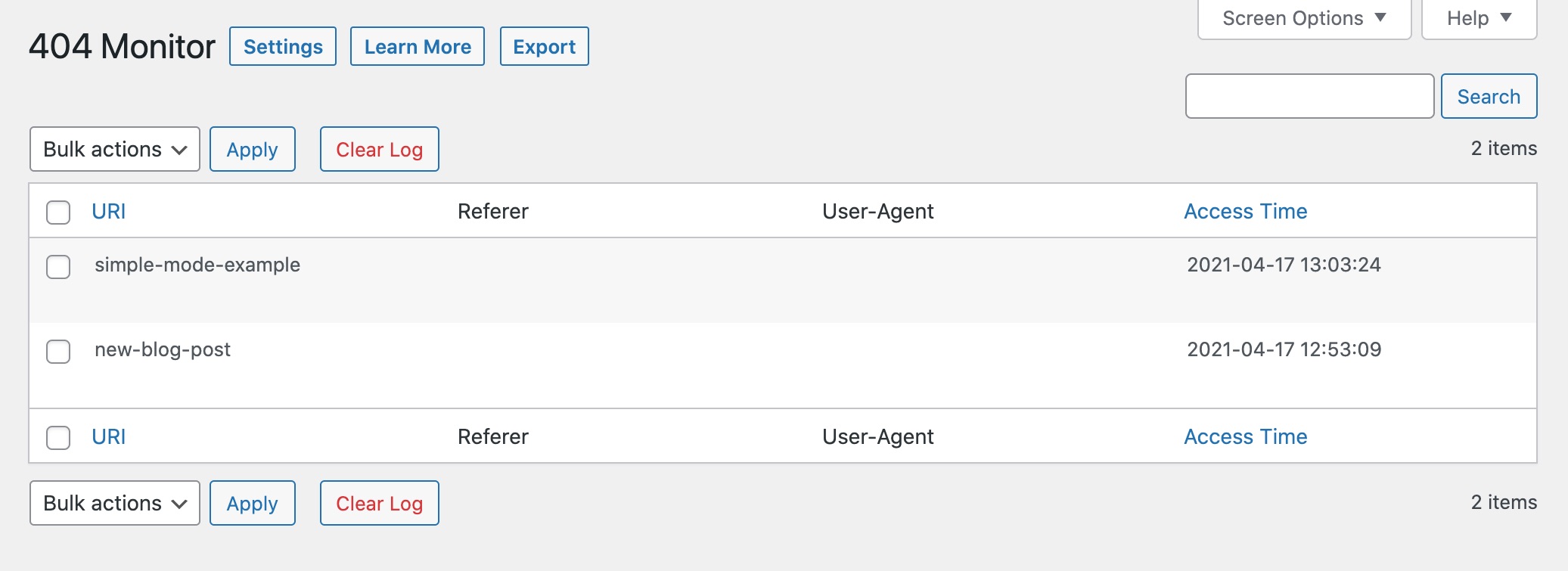Export the 404 log

(x=544, y=47)
